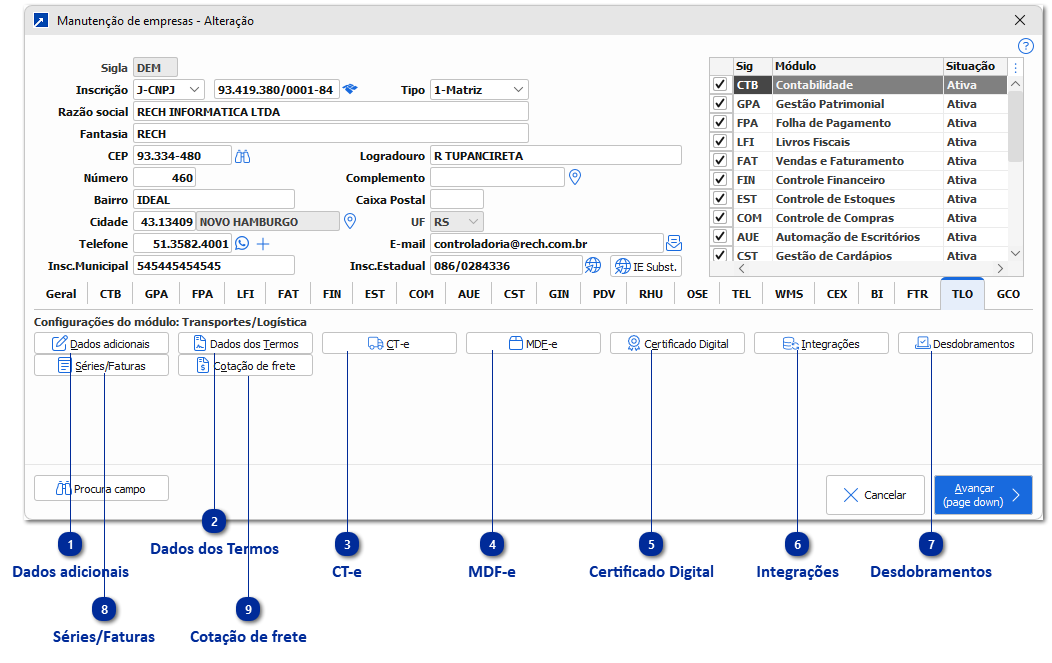Click the help question mark icon
The width and height of the screenshot is (1052, 663).
[x=1026, y=46]
